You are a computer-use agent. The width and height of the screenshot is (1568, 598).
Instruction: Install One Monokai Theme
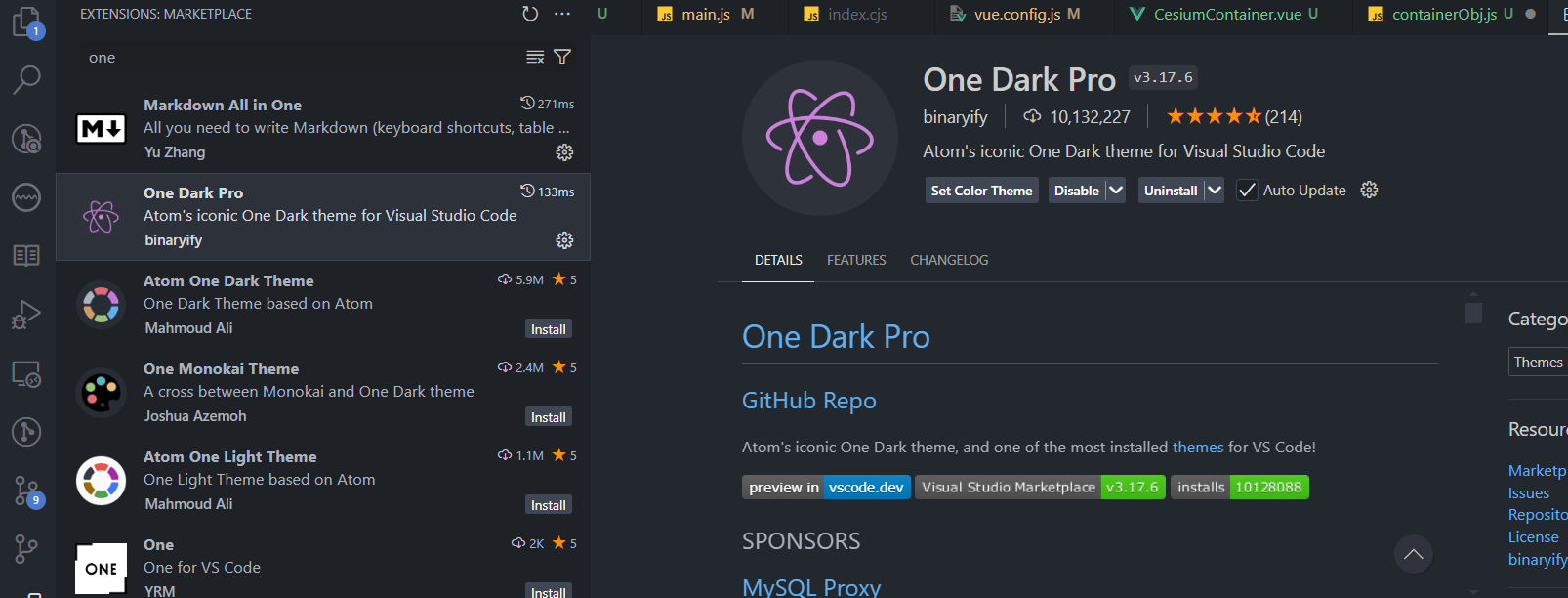pos(548,417)
